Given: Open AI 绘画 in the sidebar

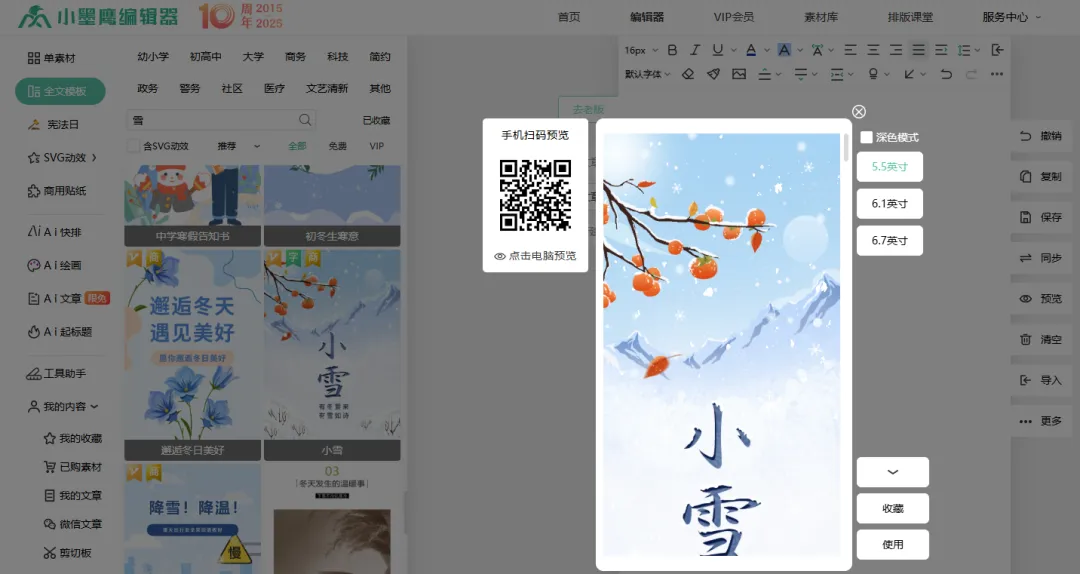Looking at the screenshot, I should pyautogui.click(x=54, y=265).
